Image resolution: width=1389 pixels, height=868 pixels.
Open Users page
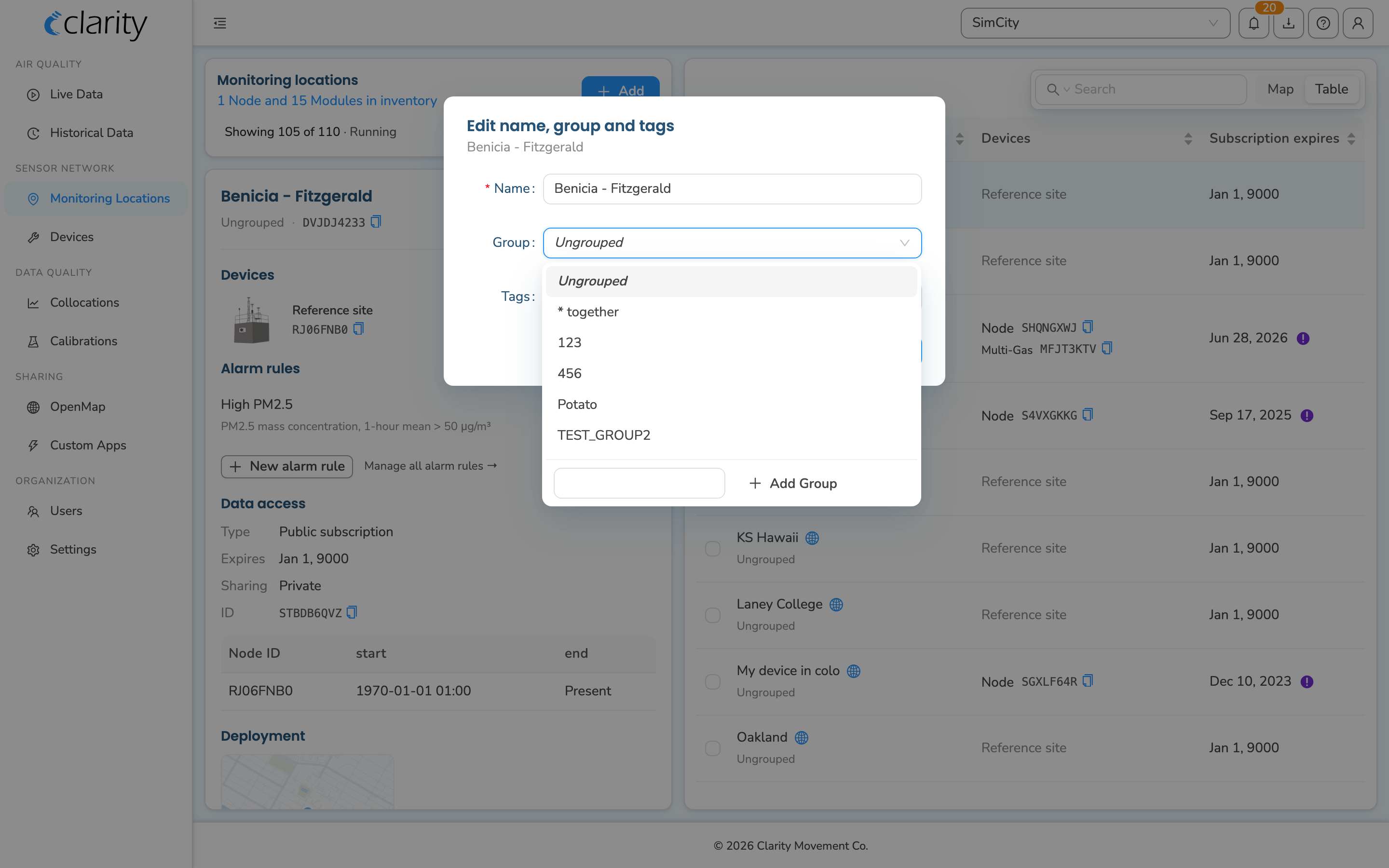(96, 511)
